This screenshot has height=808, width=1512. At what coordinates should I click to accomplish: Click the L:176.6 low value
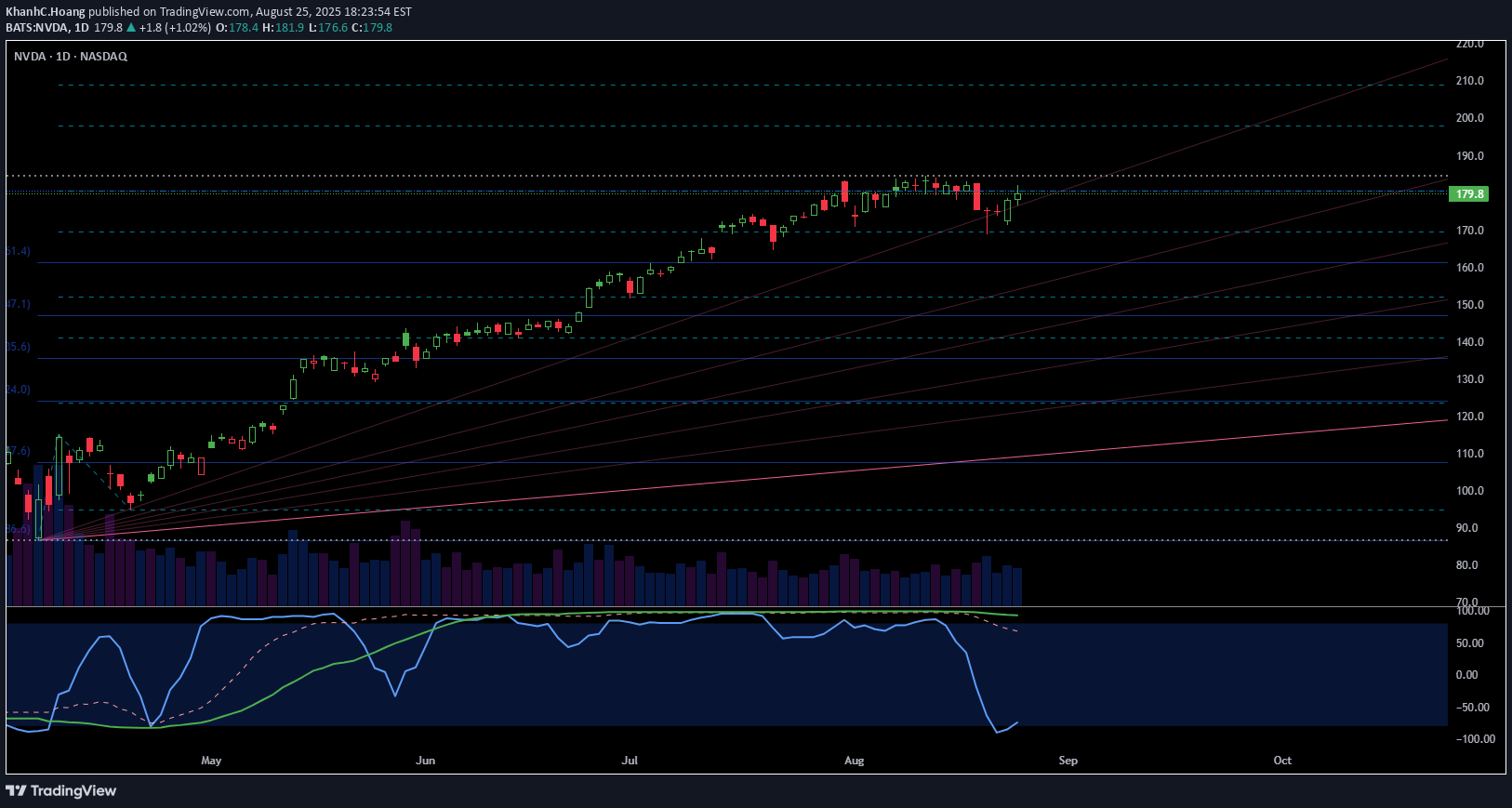(x=328, y=28)
